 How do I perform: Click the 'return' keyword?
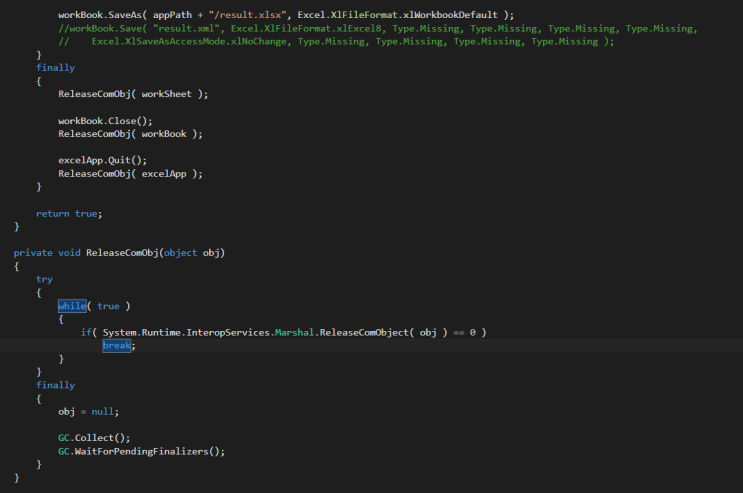(x=53, y=214)
